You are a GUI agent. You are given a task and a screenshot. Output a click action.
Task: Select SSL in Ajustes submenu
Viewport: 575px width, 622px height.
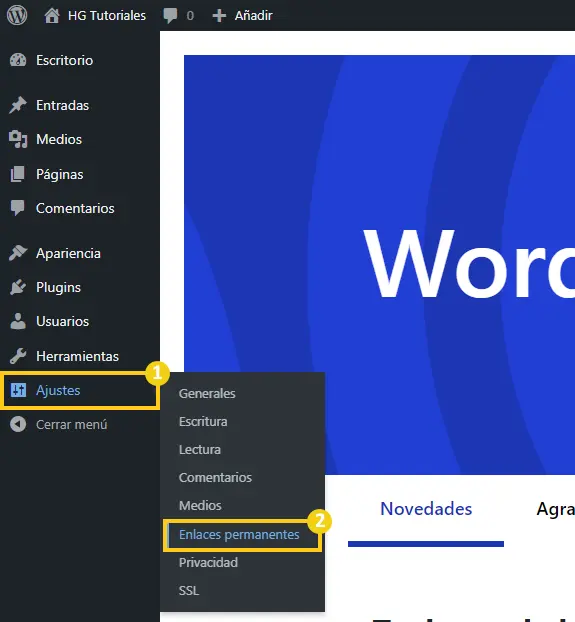189,590
